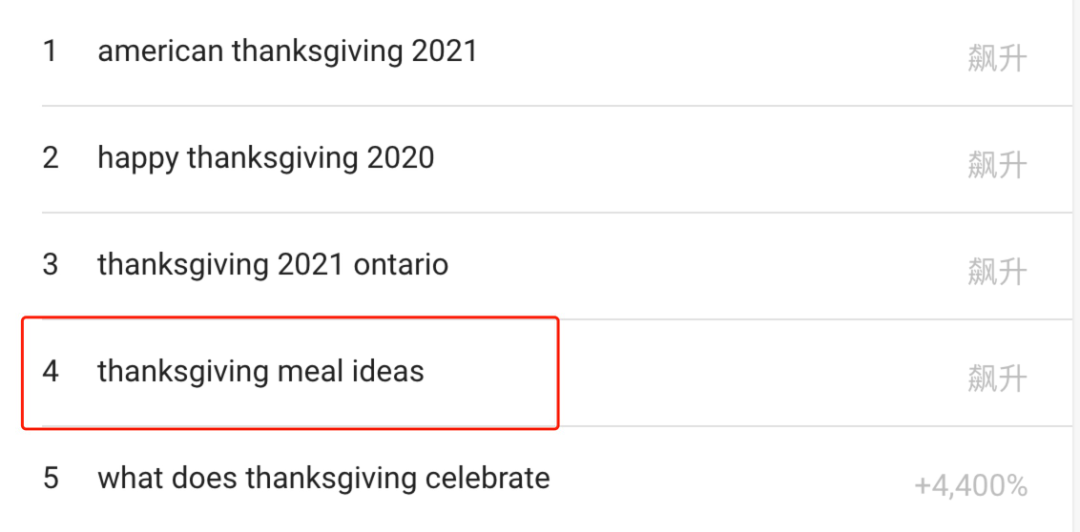
Task: Click divider line above the +4,400% value
Action: point(970,426)
